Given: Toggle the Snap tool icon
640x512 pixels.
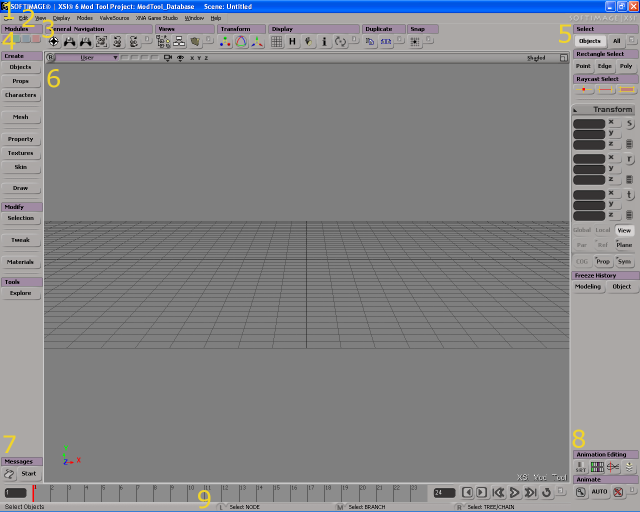Looking at the screenshot, I should click(x=415, y=42).
